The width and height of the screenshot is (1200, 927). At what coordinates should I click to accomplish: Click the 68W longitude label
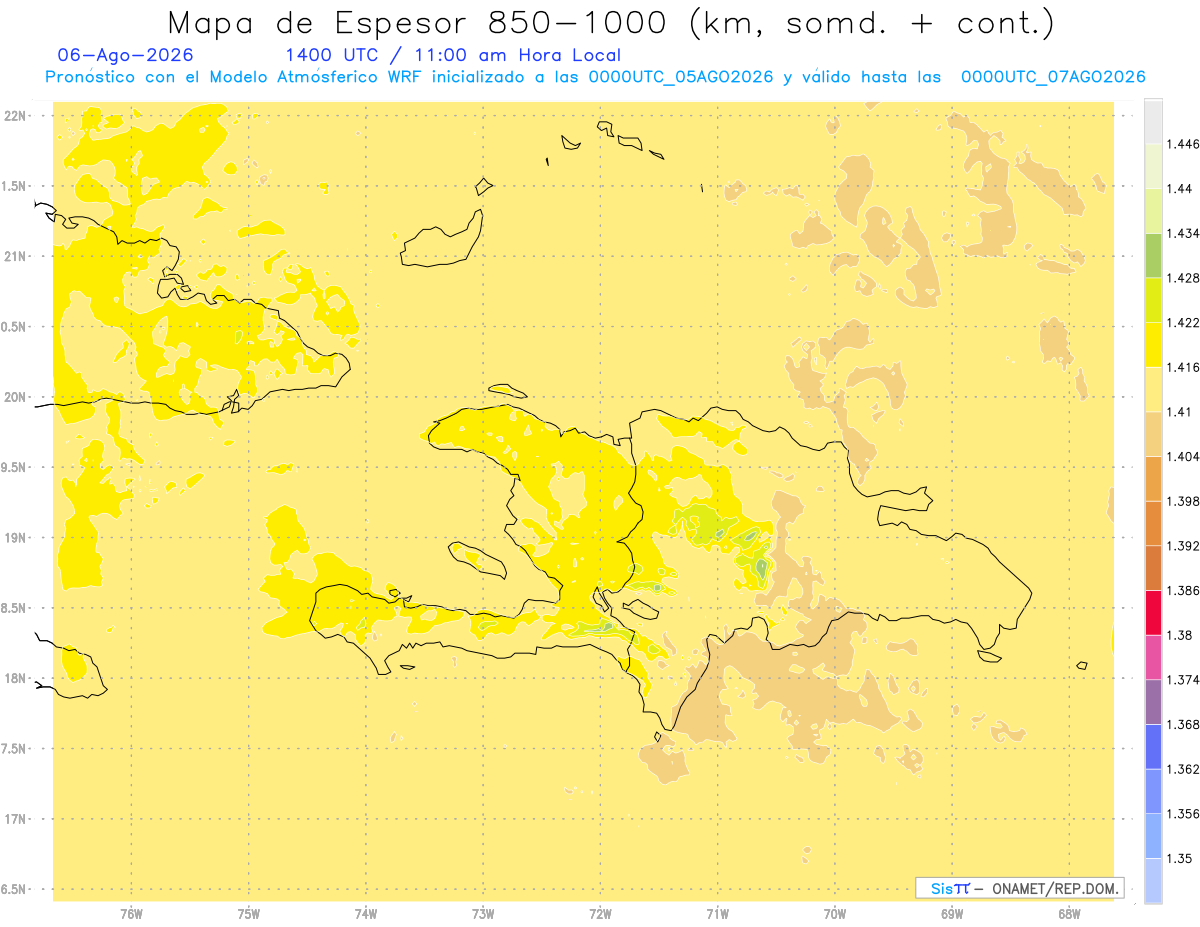click(x=1069, y=913)
